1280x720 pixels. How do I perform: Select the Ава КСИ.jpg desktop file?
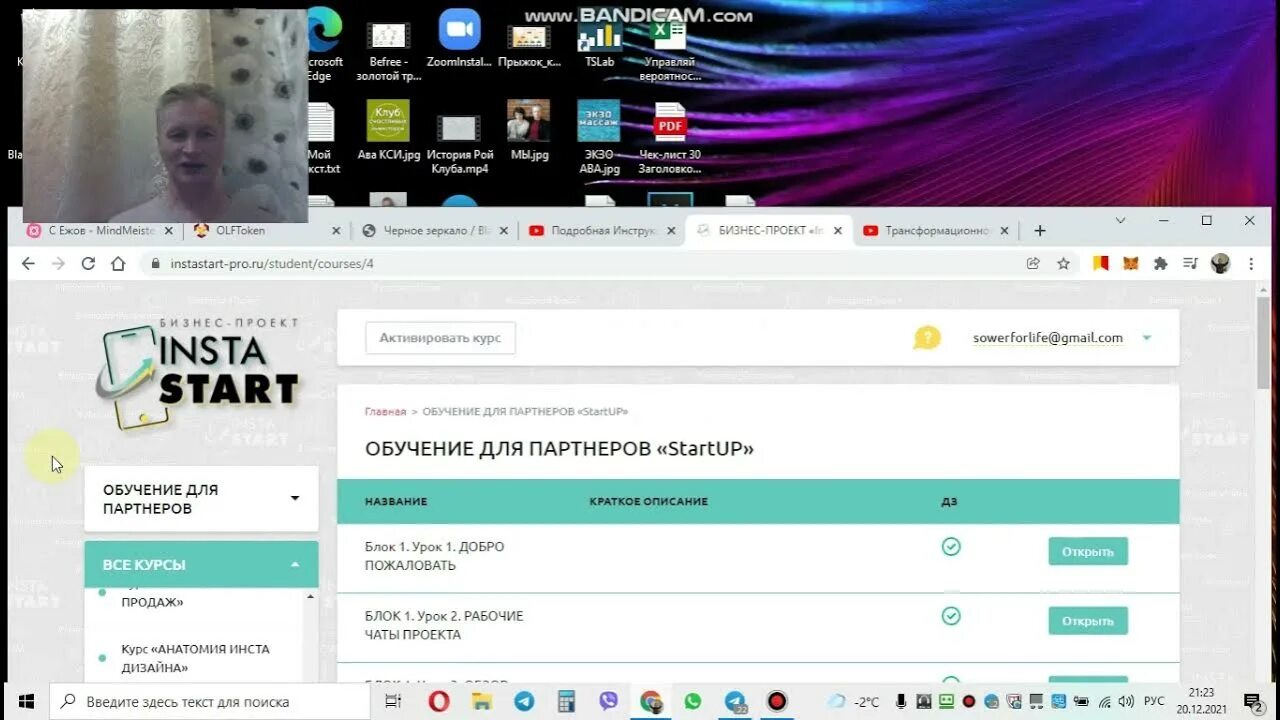pyautogui.click(x=389, y=130)
